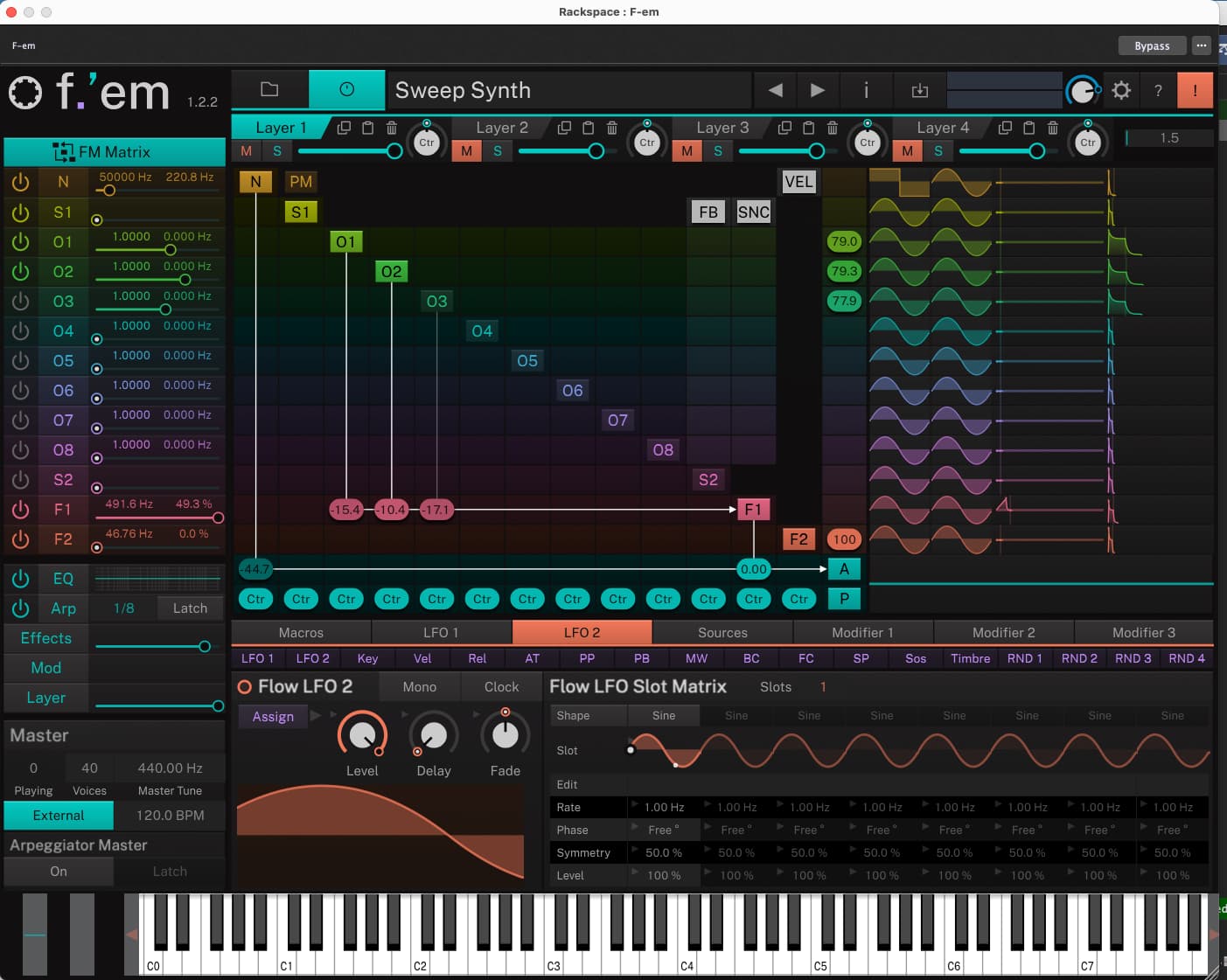Click the Bypass button
1227x980 pixels.
click(x=1152, y=45)
